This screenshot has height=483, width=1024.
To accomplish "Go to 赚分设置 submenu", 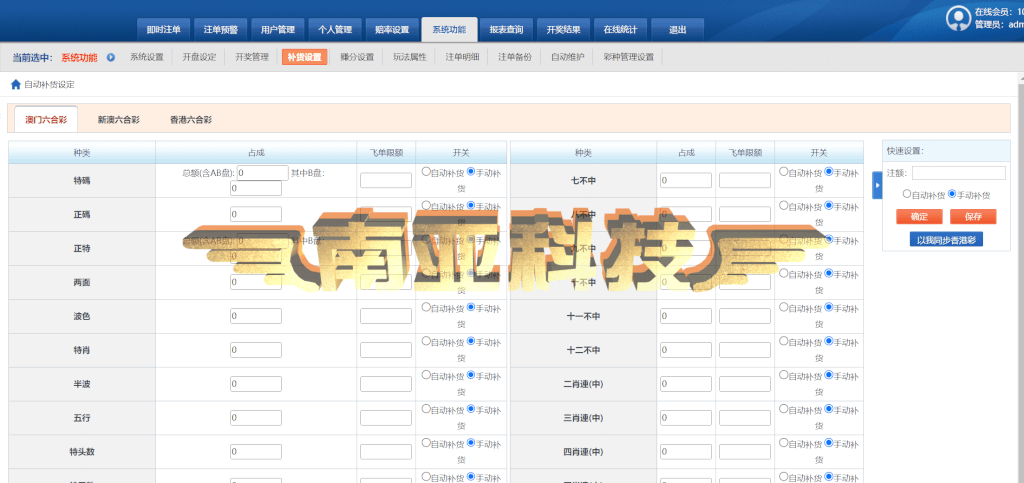I will [357, 57].
